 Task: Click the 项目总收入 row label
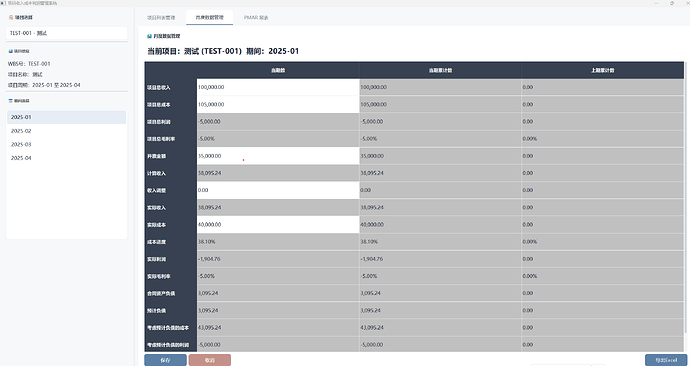coord(158,88)
